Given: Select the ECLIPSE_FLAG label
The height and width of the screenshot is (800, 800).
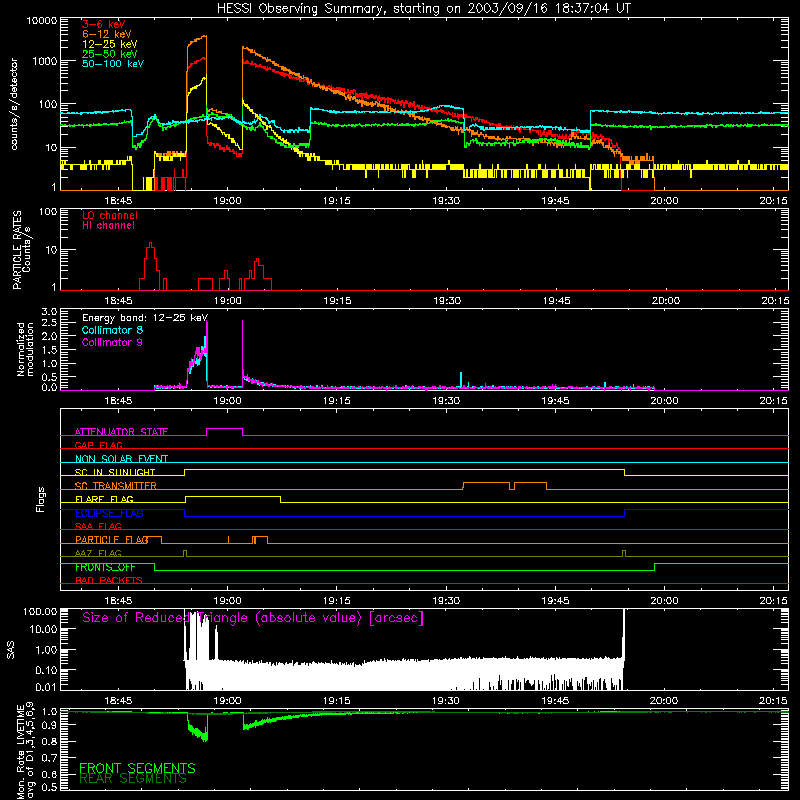Looking at the screenshot, I should tap(109, 513).
